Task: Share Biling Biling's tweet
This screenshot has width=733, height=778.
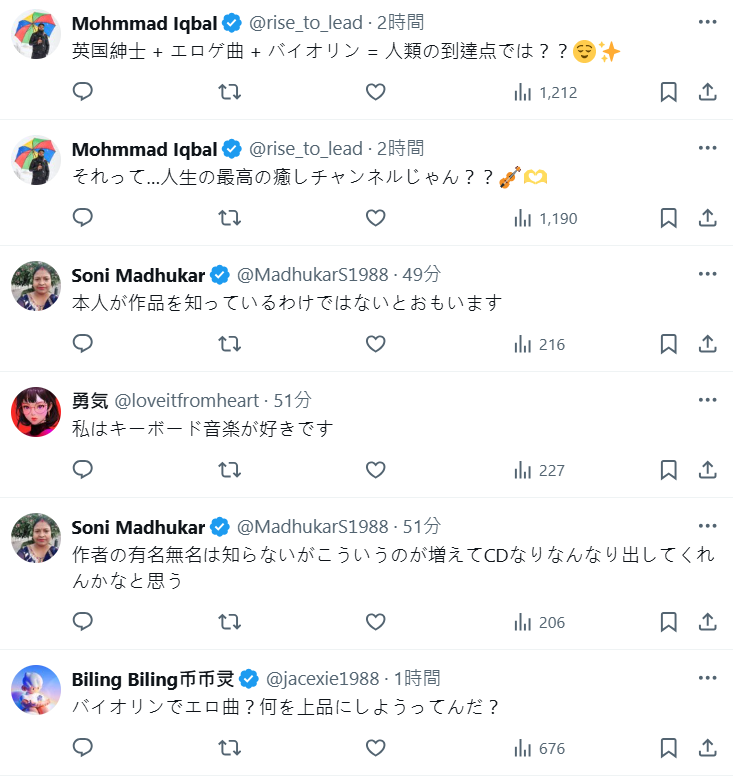Action: 707,748
